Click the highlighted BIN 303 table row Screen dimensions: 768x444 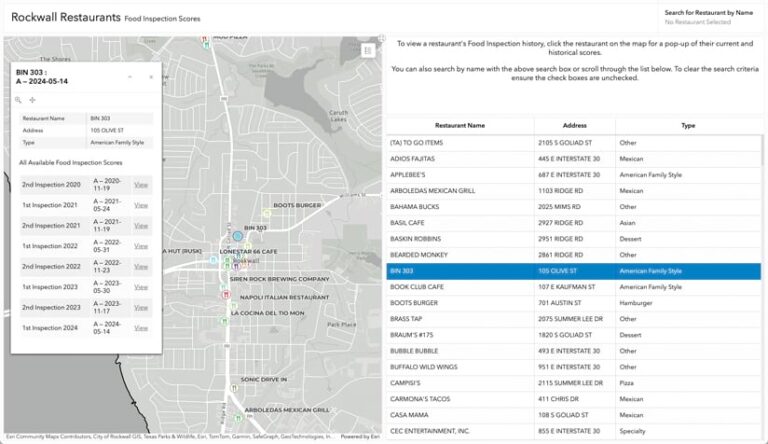574,271
